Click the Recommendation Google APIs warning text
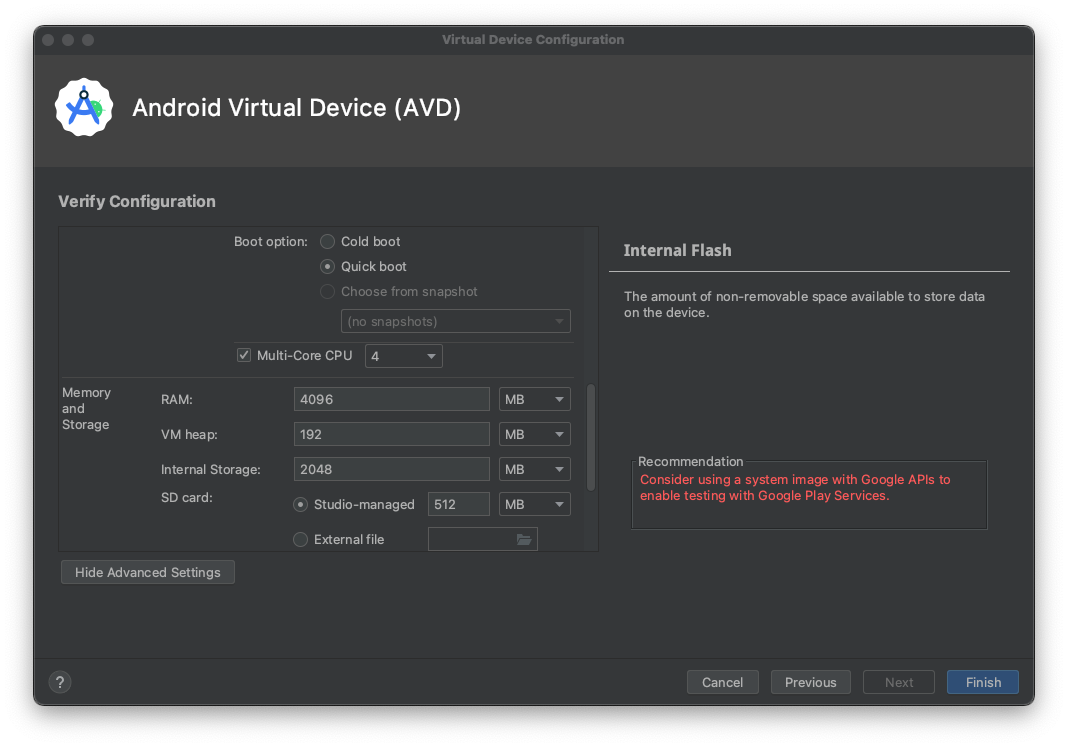1068x747 pixels. tap(795, 488)
